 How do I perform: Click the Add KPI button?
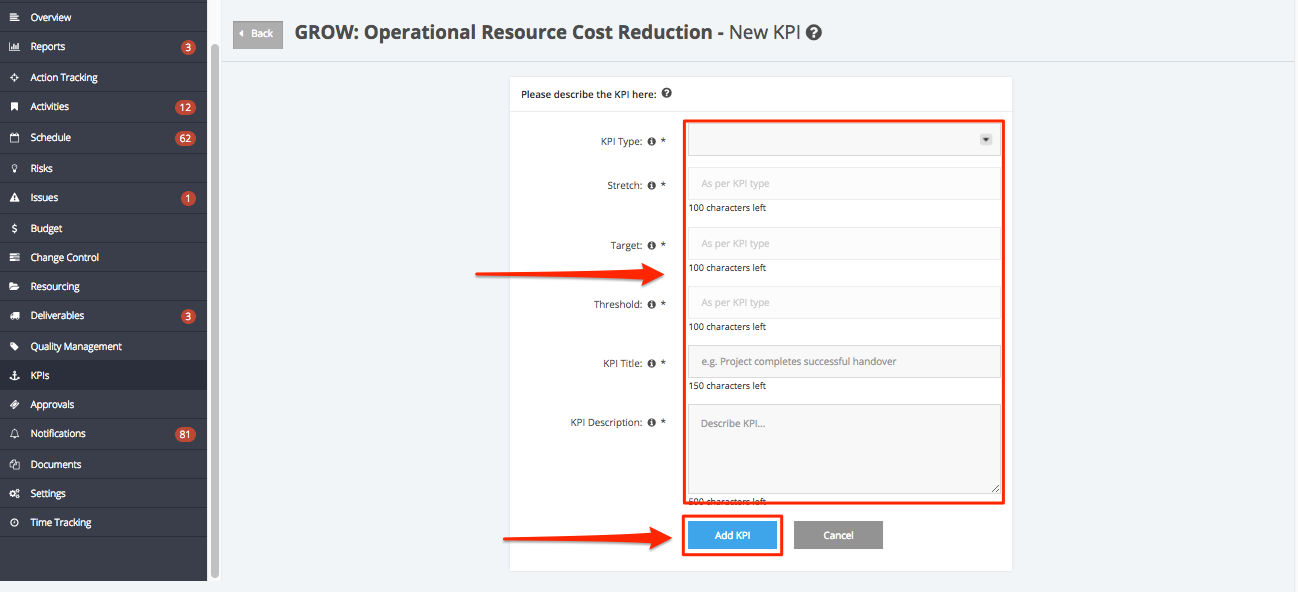(x=732, y=535)
